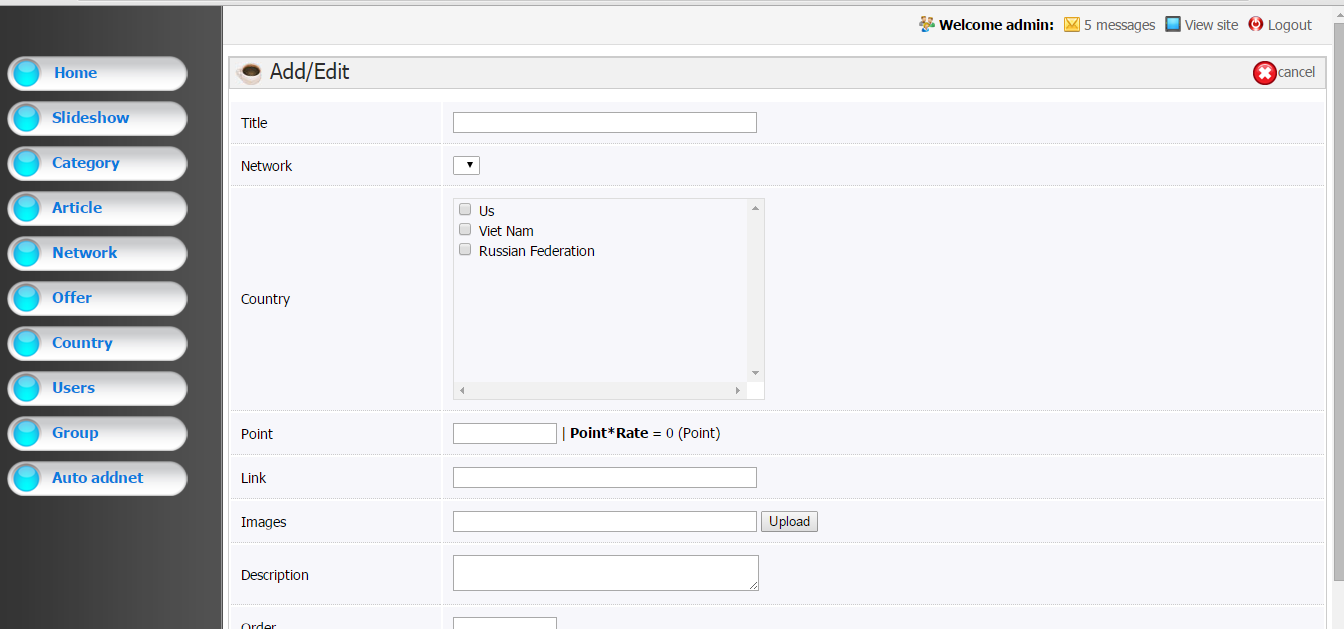This screenshot has height=629, width=1344.
Task: Open the Network dropdown
Action: [x=467, y=165]
